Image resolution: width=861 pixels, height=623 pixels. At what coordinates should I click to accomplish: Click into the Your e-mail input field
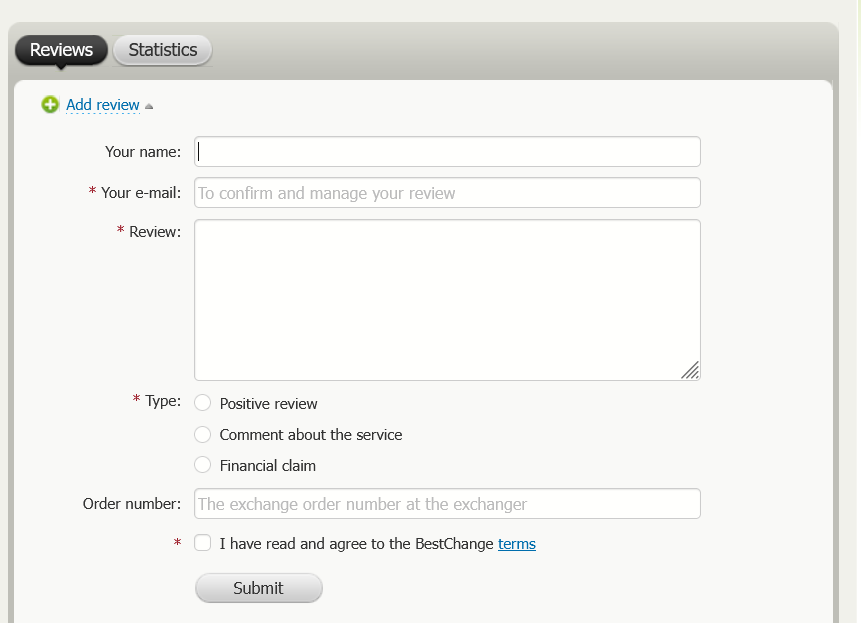447,193
